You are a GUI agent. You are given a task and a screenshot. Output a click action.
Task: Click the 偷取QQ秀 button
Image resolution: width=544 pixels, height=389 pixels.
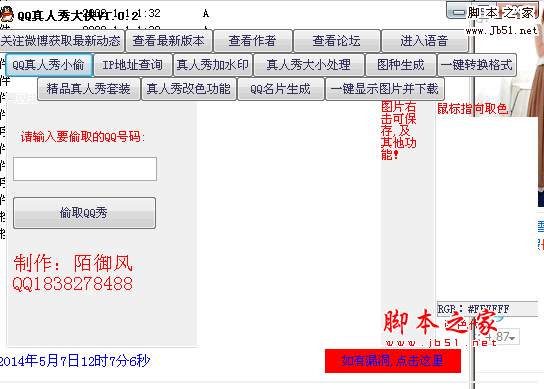(x=84, y=213)
